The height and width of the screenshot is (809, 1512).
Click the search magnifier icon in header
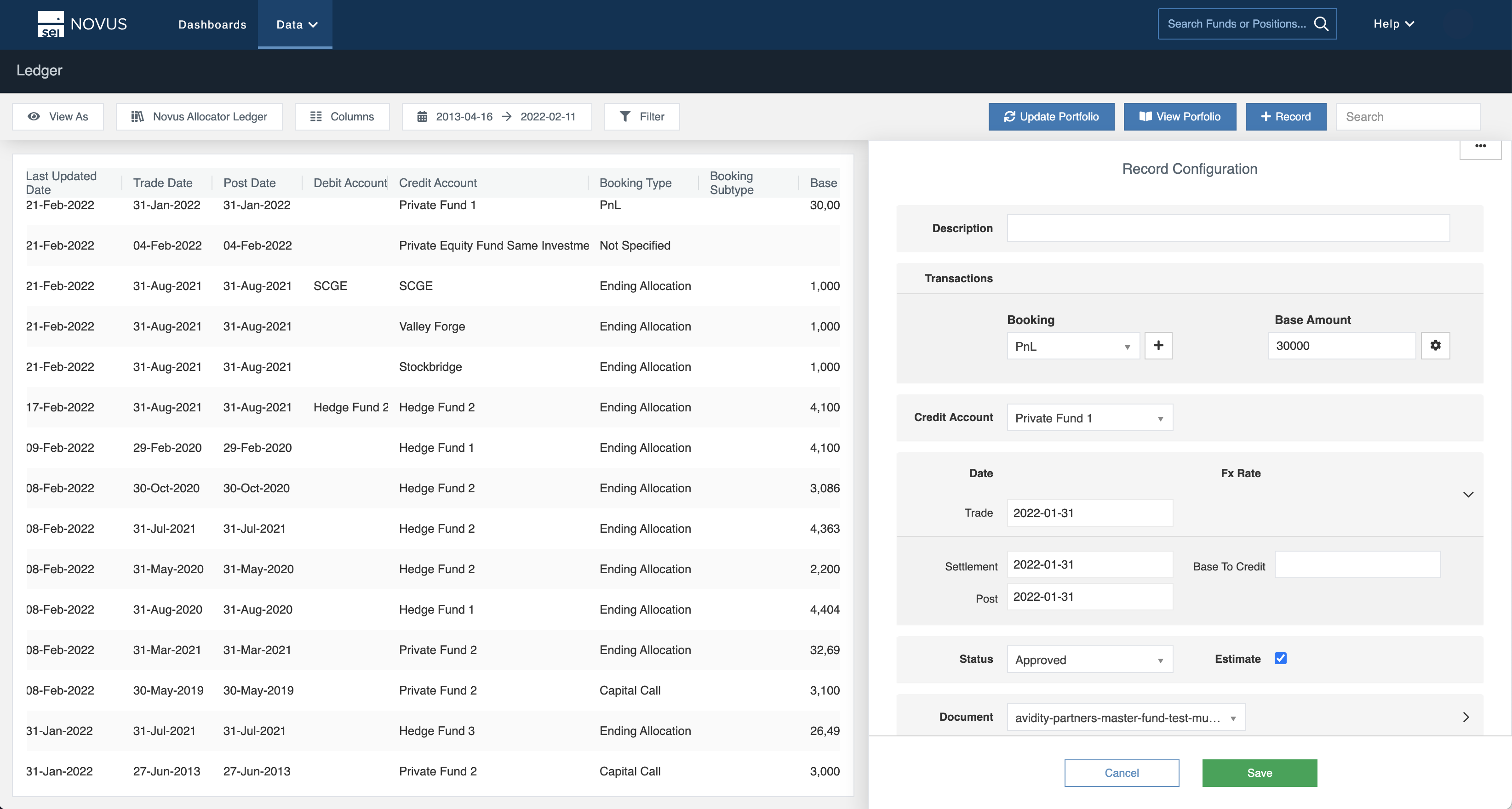(1321, 24)
